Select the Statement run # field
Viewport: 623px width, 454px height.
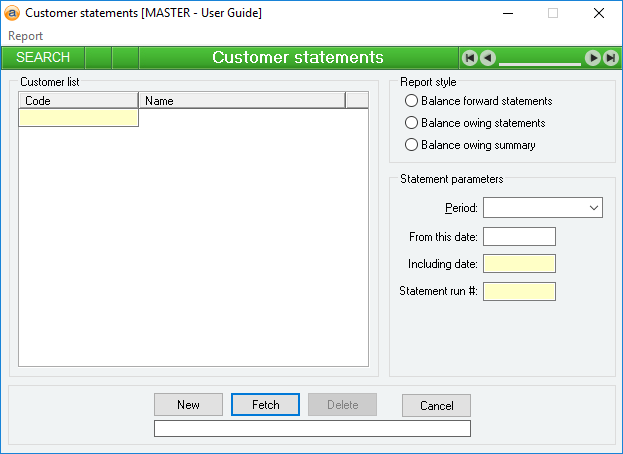tap(519, 292)
